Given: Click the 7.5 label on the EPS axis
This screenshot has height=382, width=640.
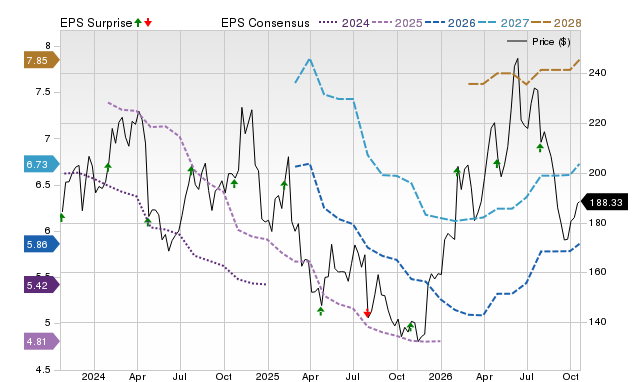Looking at the screenshot, I should (42, 92).
